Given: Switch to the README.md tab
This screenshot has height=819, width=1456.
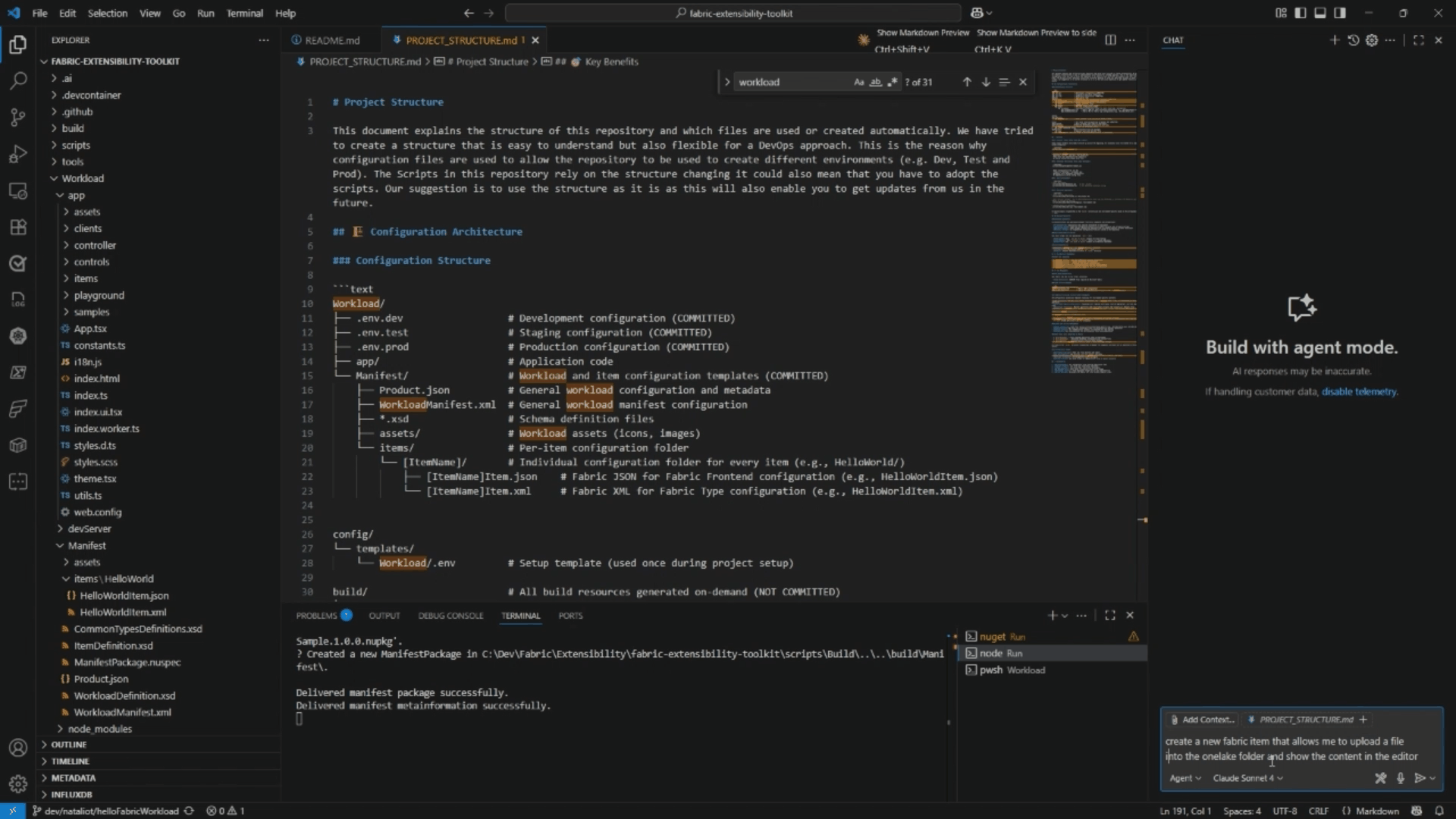Looking at the screenshot, I should tap(331, 40).
